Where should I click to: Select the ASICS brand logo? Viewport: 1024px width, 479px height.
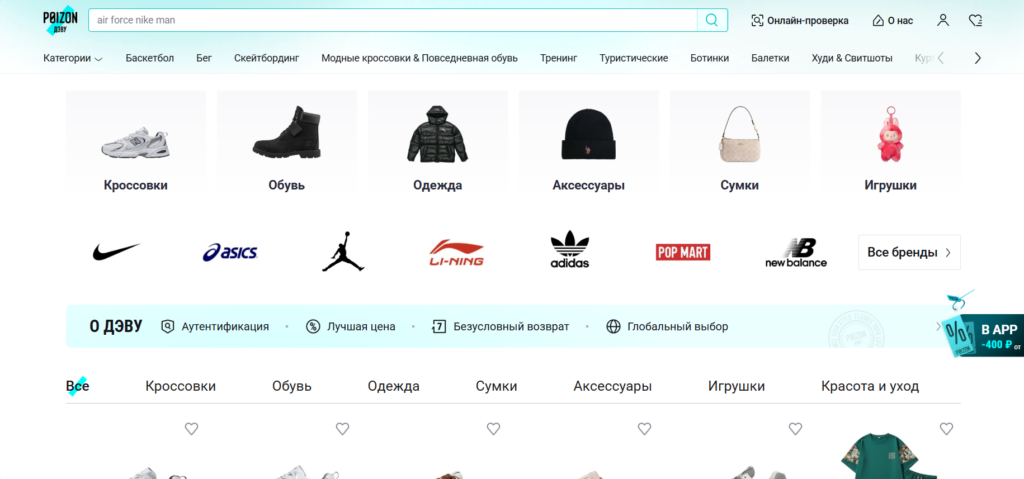click(x=230, y=252)
